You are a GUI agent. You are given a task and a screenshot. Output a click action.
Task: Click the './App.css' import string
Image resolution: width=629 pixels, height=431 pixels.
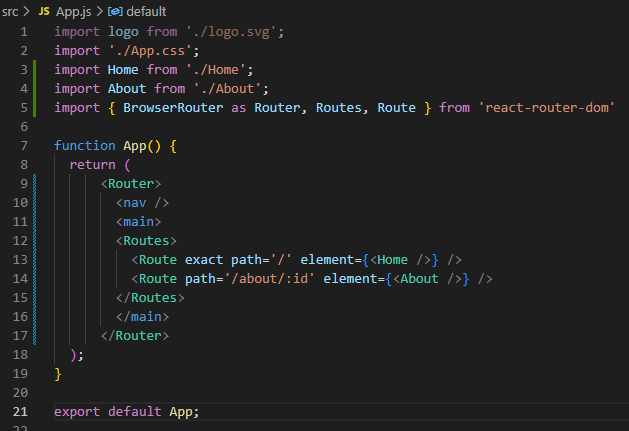click(150, 51)
